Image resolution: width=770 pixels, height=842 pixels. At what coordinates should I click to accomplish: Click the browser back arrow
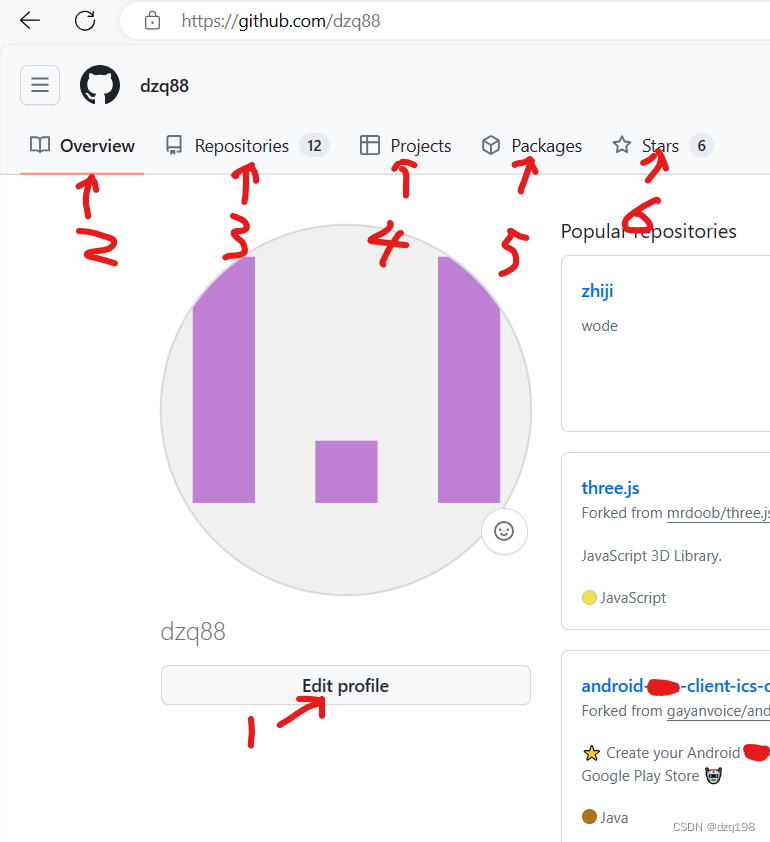(29, 20)
